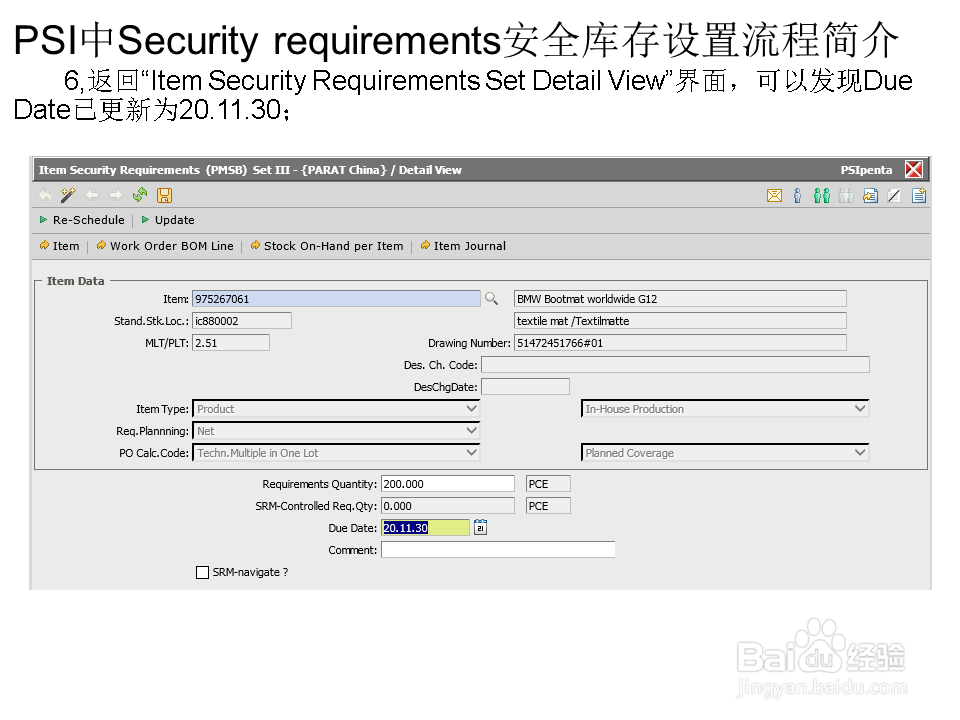This screenshot has height=720, width=960.
Task: Click the orange save diskette icon
Action: point(165,195)
